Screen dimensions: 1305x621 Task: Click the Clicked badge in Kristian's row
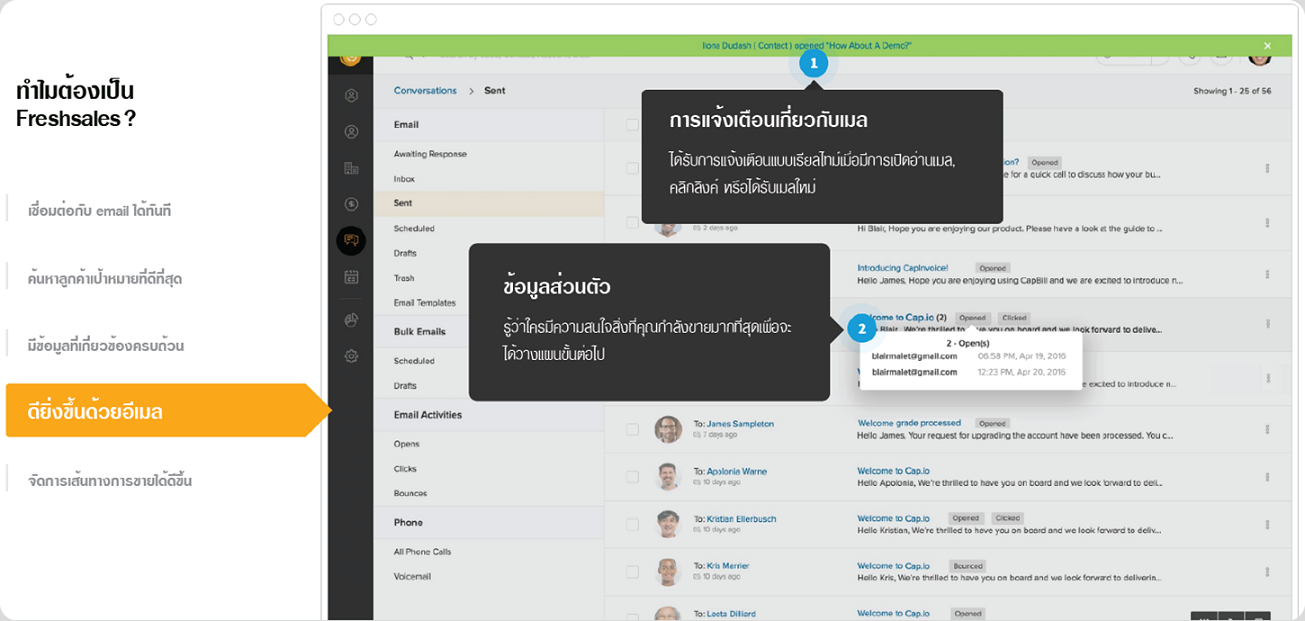(1007, 518)
